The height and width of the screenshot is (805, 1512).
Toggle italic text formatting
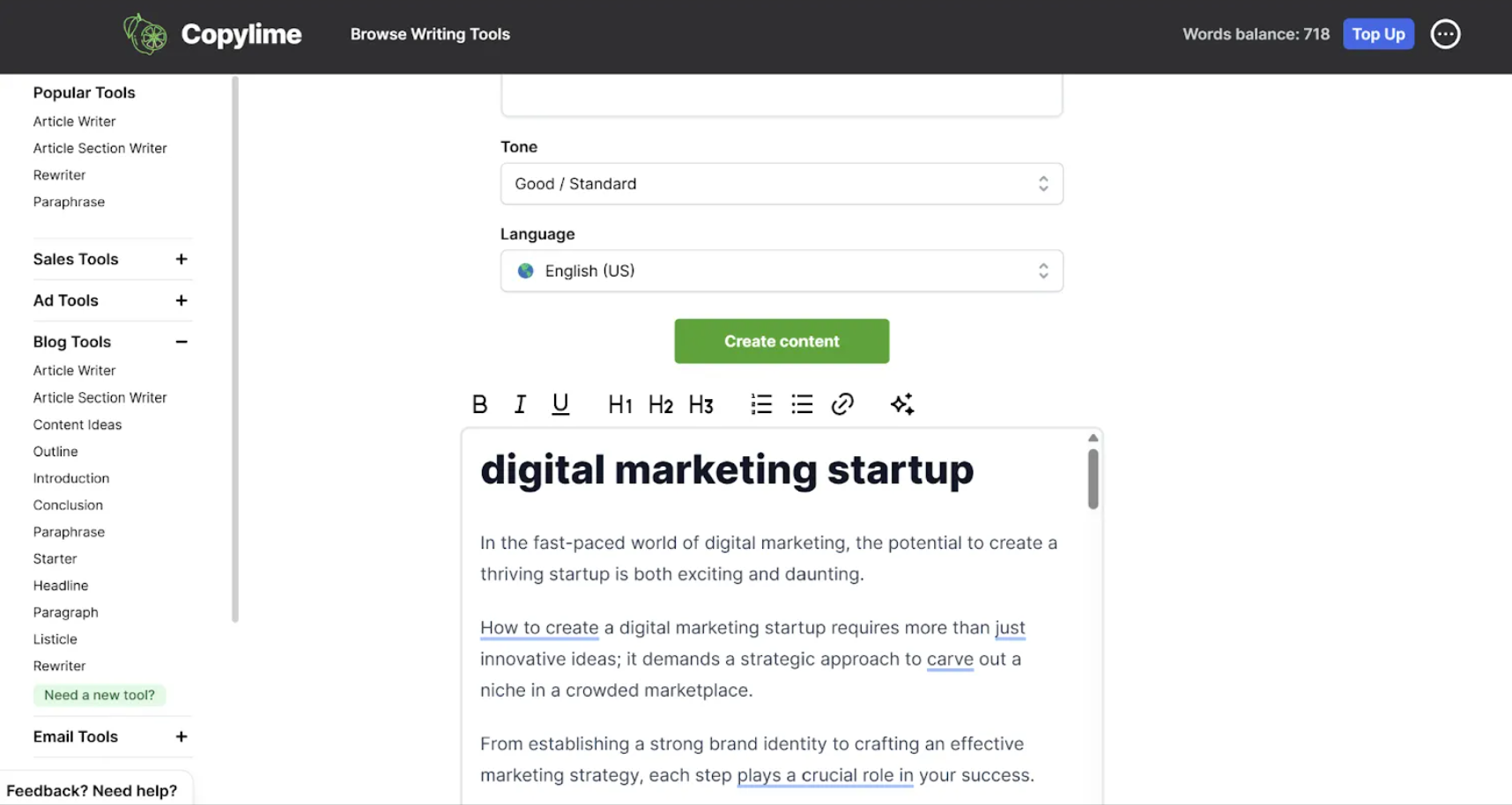(x=520, y=404)
